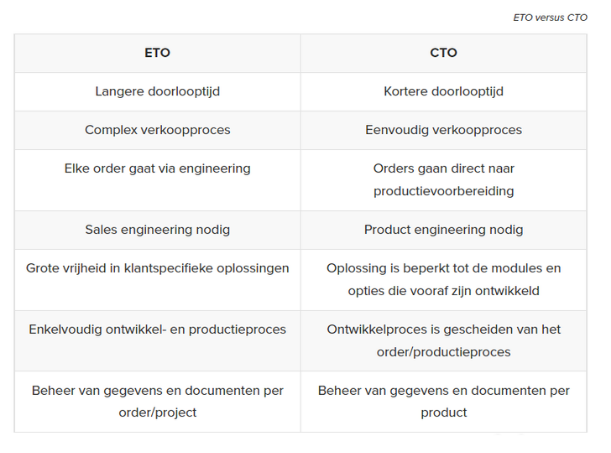Select the 'Product engineering nodig' cell
Viewport: 611px width, 453px height.
tap(443, 229)
